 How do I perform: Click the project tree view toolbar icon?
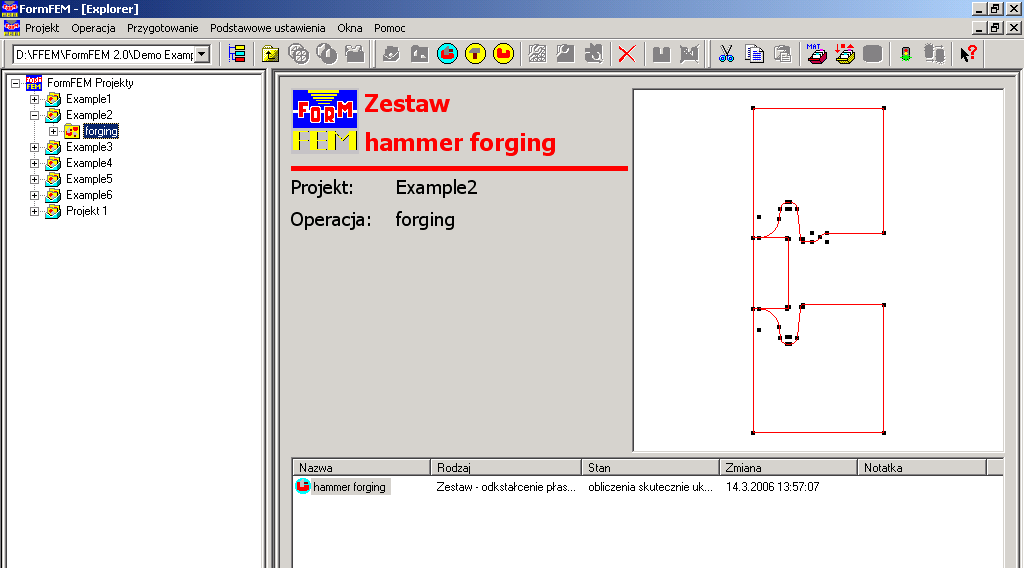pos(237,54)
